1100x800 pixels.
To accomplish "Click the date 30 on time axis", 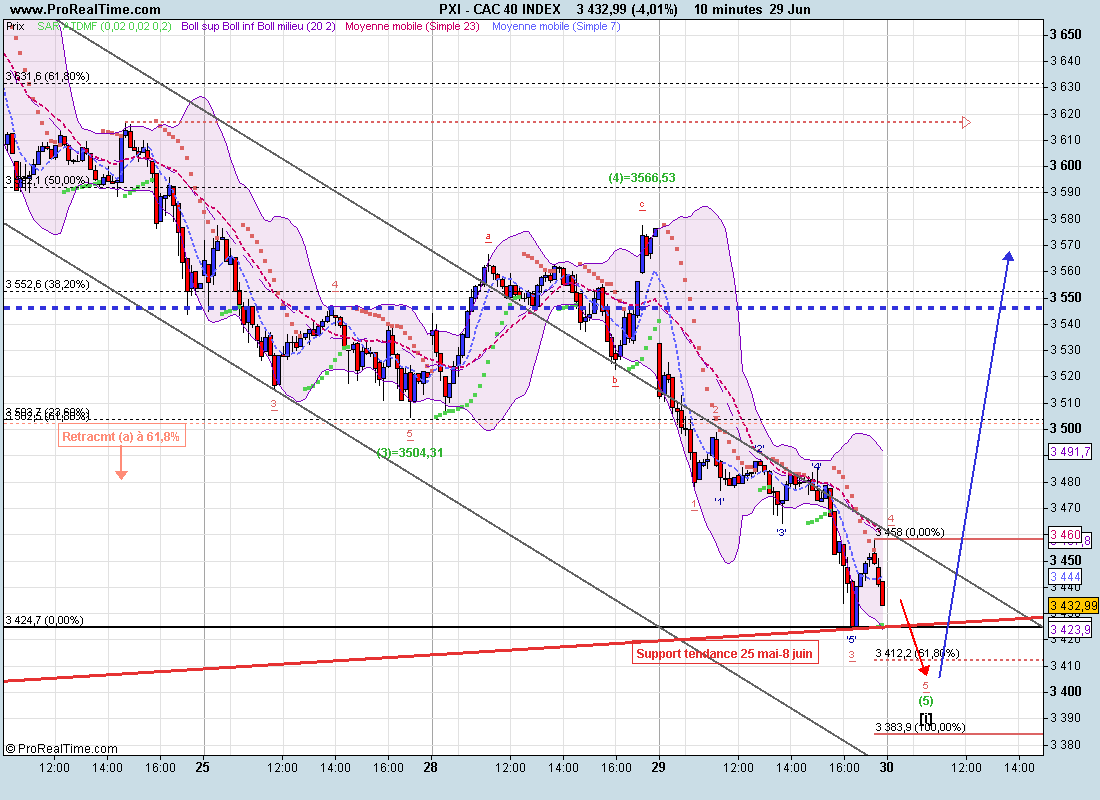I will [886, 767].
